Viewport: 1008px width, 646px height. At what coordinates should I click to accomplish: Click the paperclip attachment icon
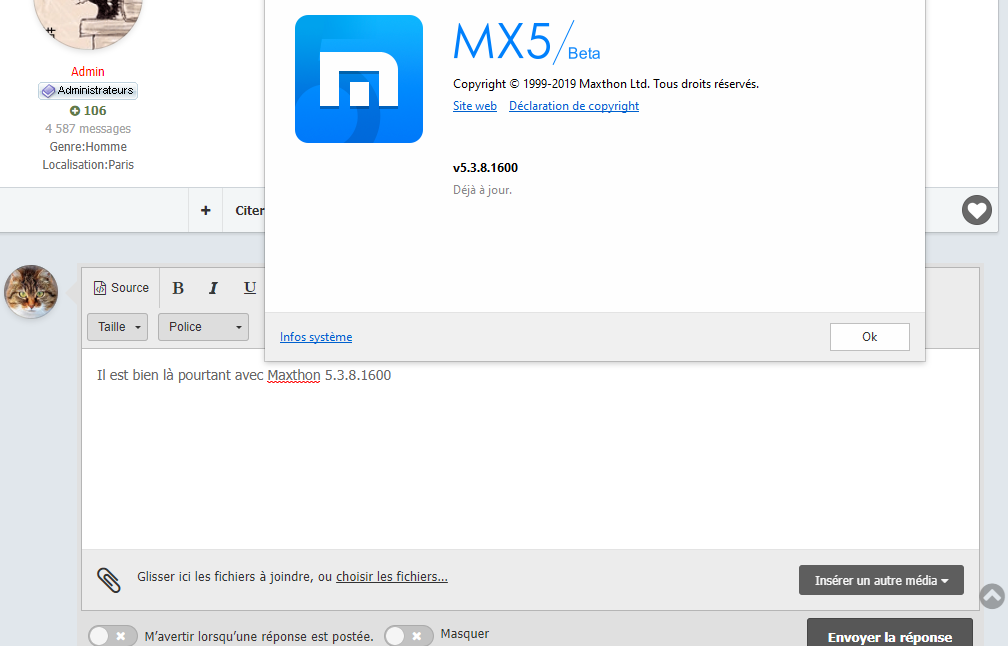[x=109, y=580]
